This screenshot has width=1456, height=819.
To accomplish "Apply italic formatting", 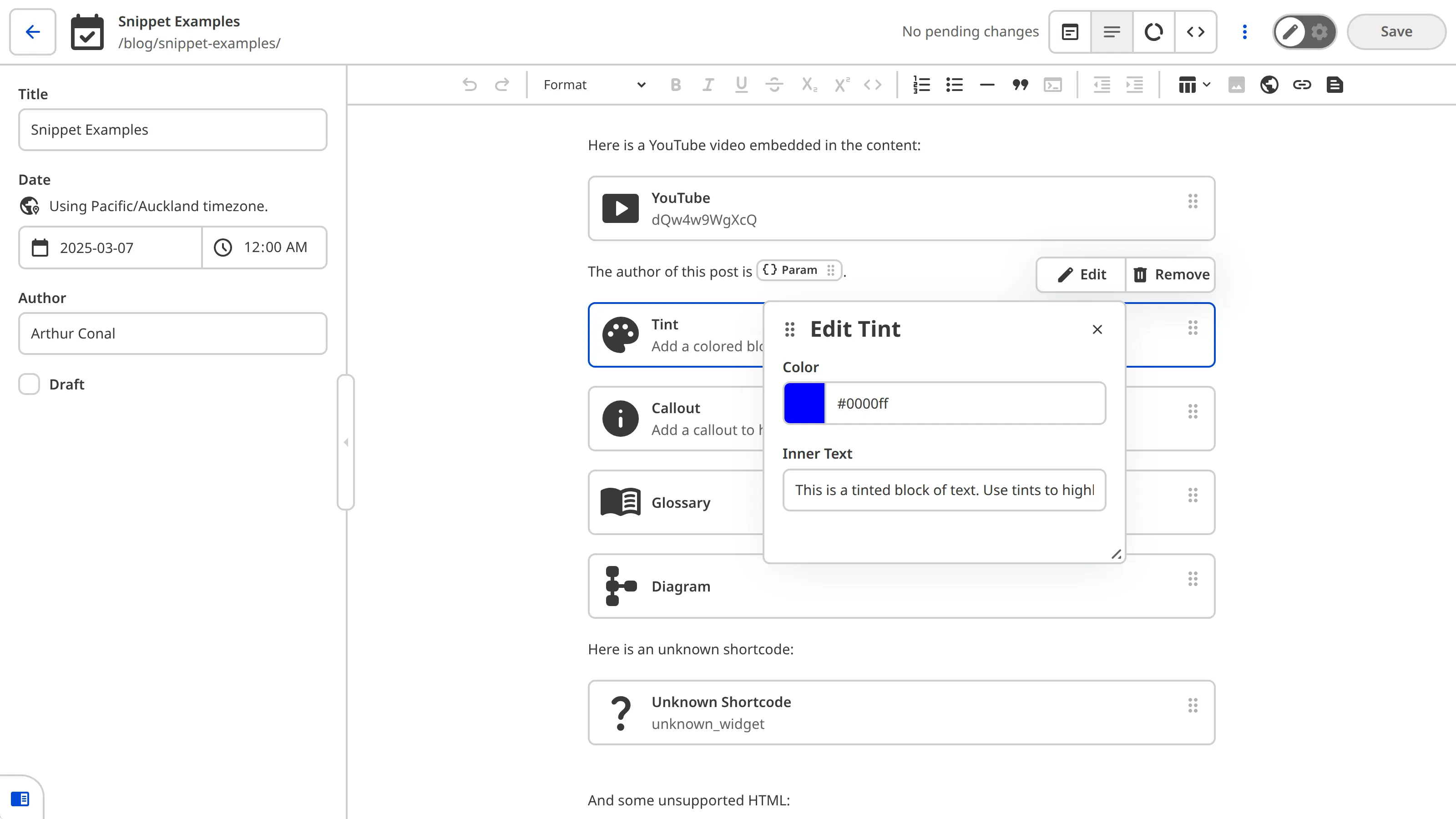I will click(x=708, y=85).
